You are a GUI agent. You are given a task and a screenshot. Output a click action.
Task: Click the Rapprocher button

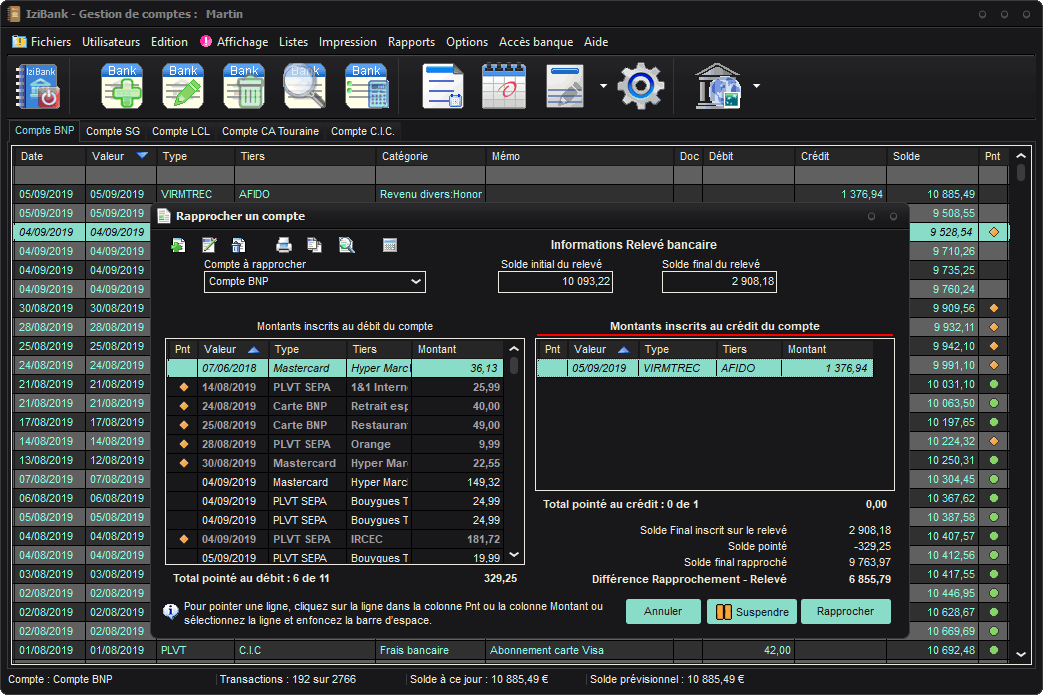point(845,611)
